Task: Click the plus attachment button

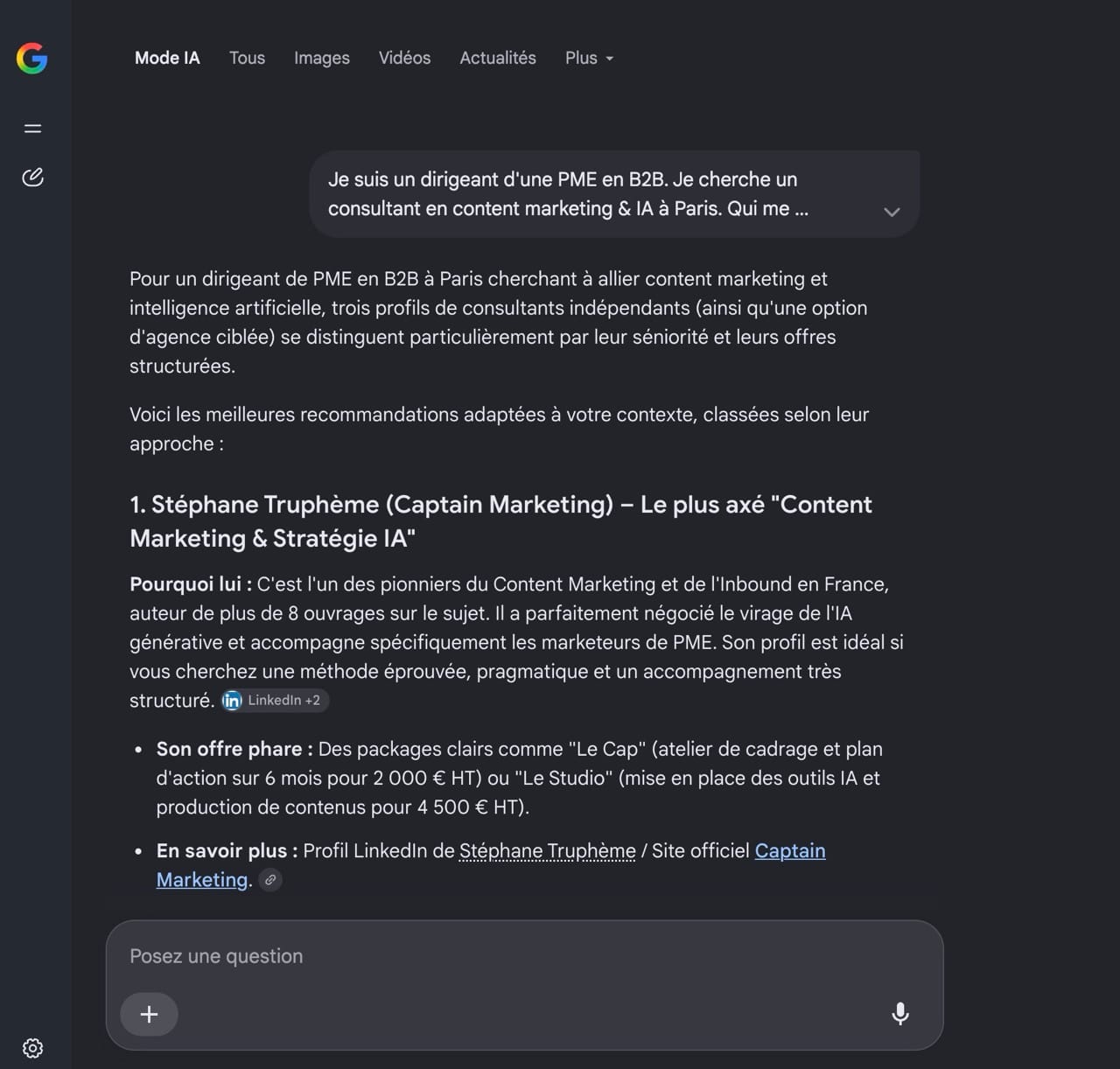Action: coord(150,1014)
